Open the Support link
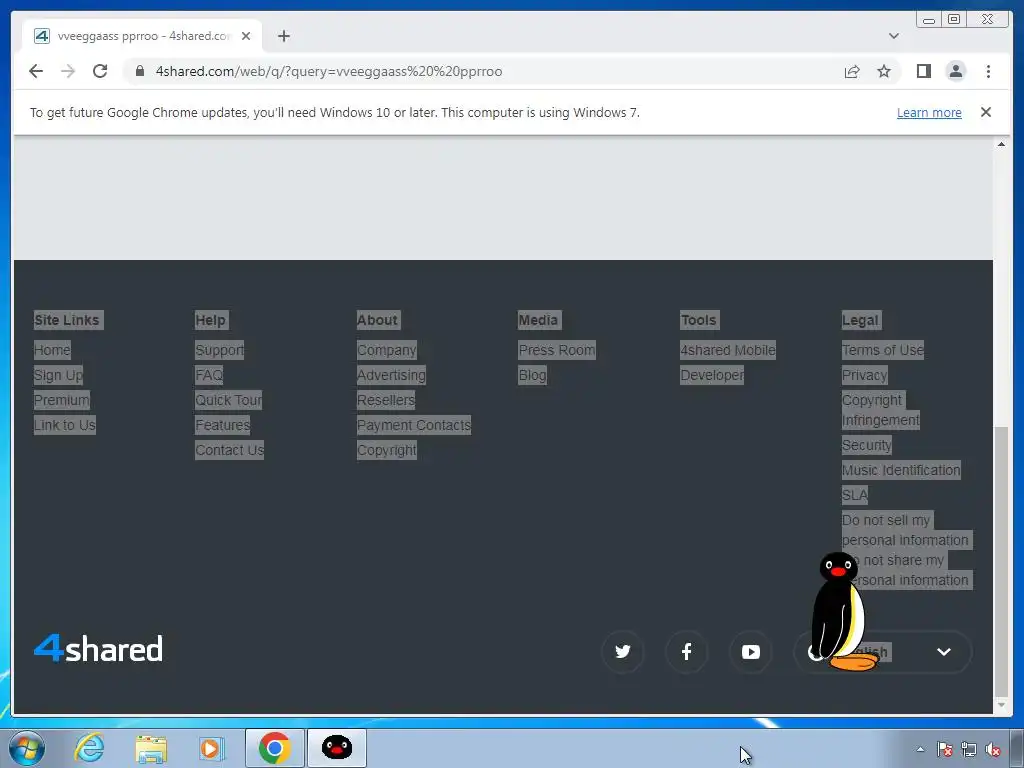This screenshot has height=768, width=1024. (x=219, y=350)
